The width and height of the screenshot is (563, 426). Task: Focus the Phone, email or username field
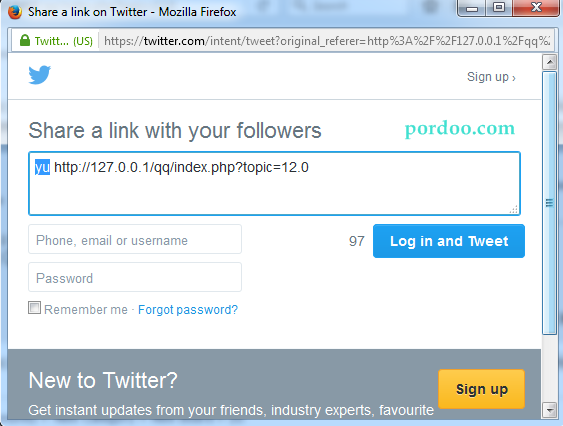135,239
